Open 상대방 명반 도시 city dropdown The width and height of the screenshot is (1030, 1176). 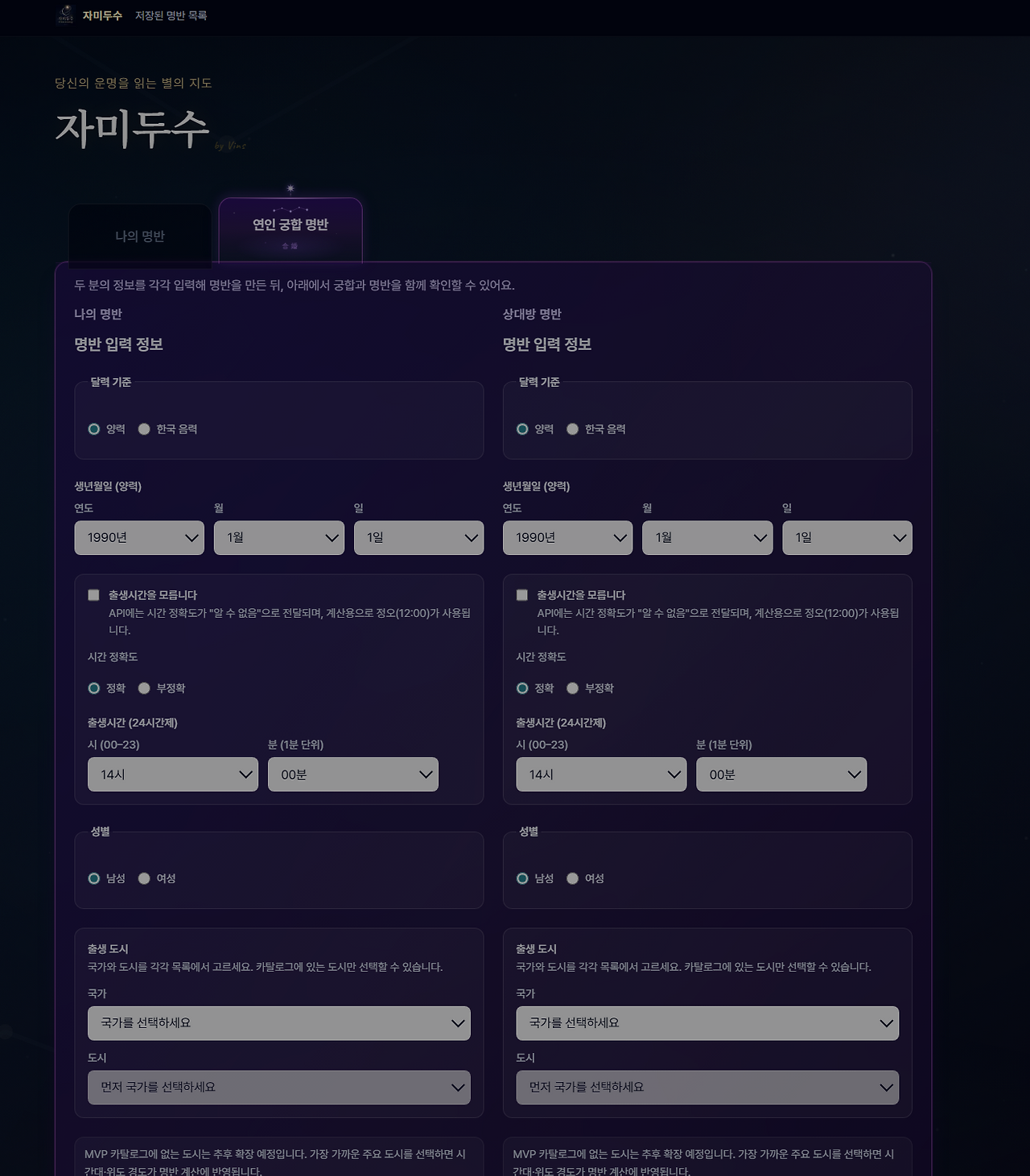(707, 1087)
